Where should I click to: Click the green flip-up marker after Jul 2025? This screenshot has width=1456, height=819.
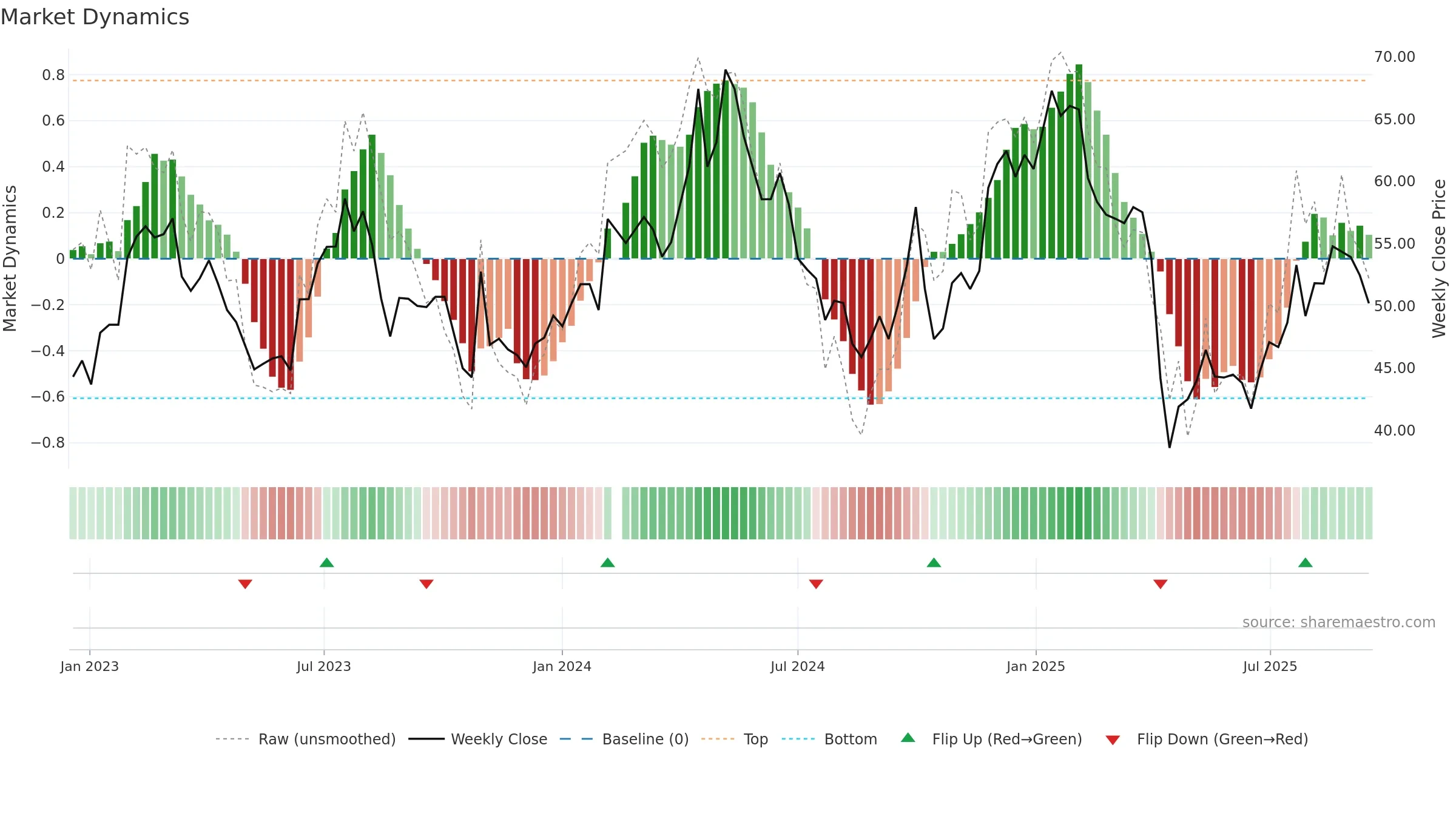pos(1306,562)
